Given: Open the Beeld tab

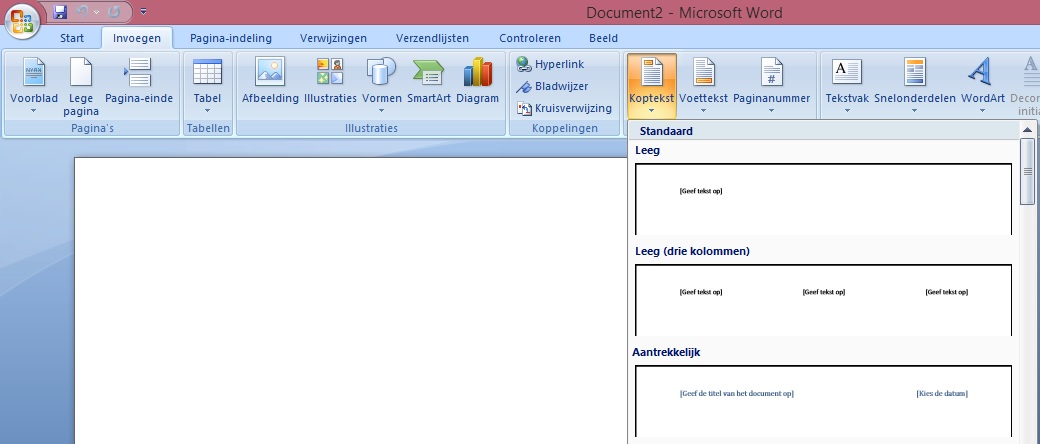Looking at the screenshot, I should (x=604, y=38).
